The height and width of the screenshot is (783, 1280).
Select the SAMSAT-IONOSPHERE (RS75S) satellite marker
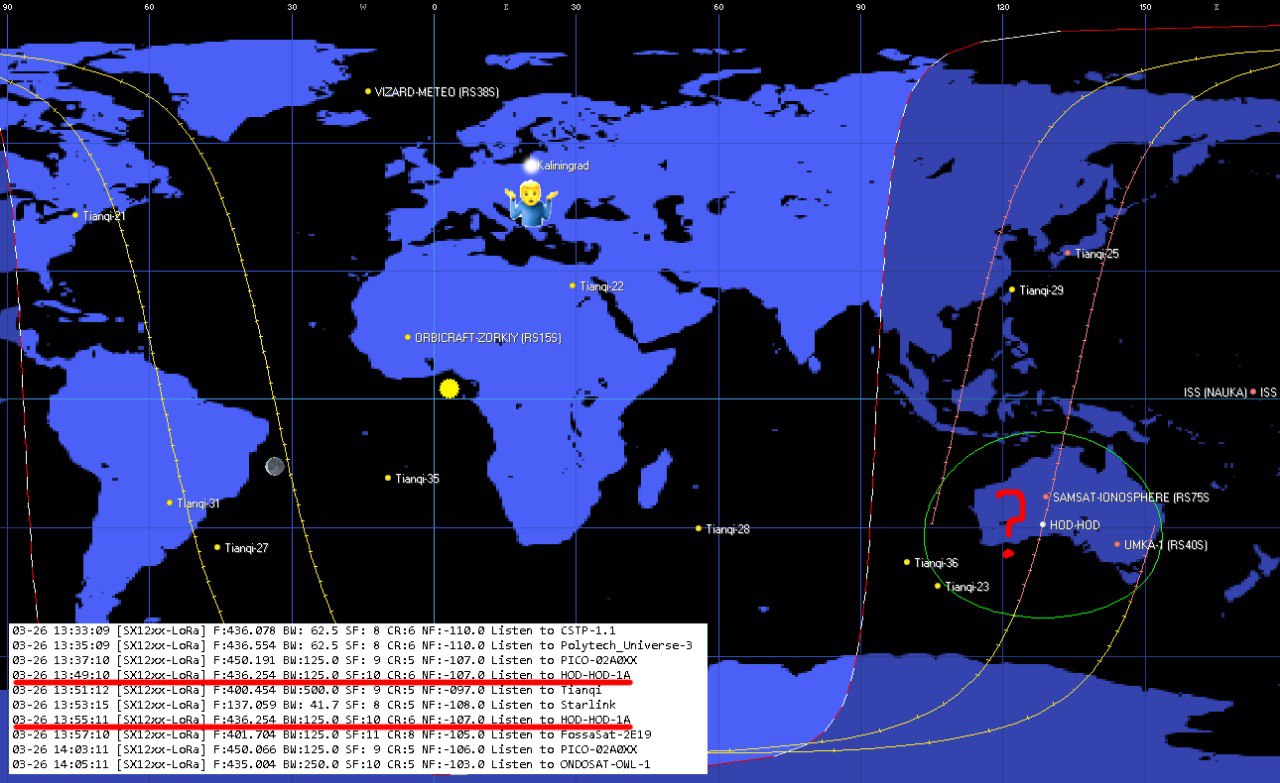1046,496
